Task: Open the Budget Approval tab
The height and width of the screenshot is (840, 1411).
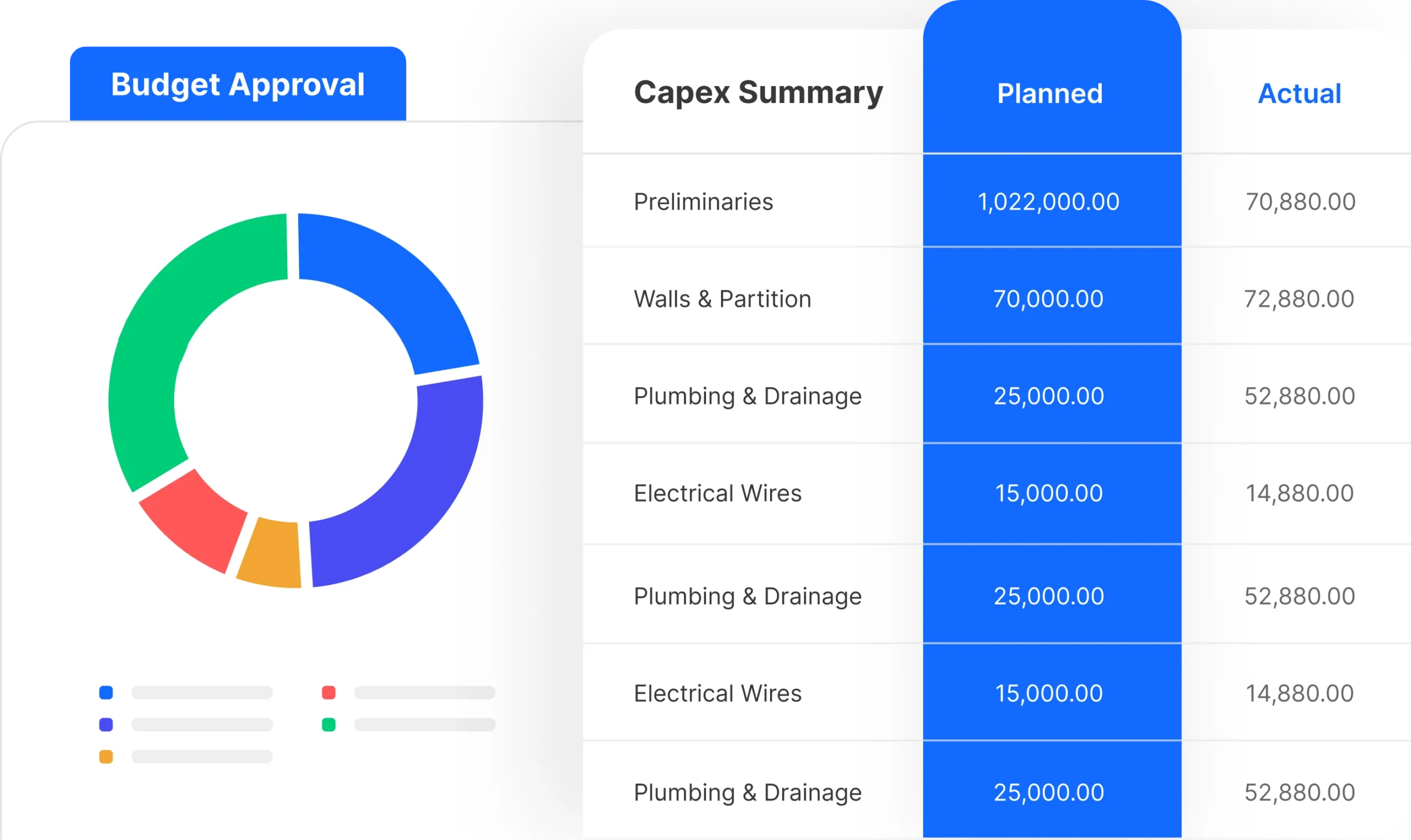Action: click(x=238, y=84)
